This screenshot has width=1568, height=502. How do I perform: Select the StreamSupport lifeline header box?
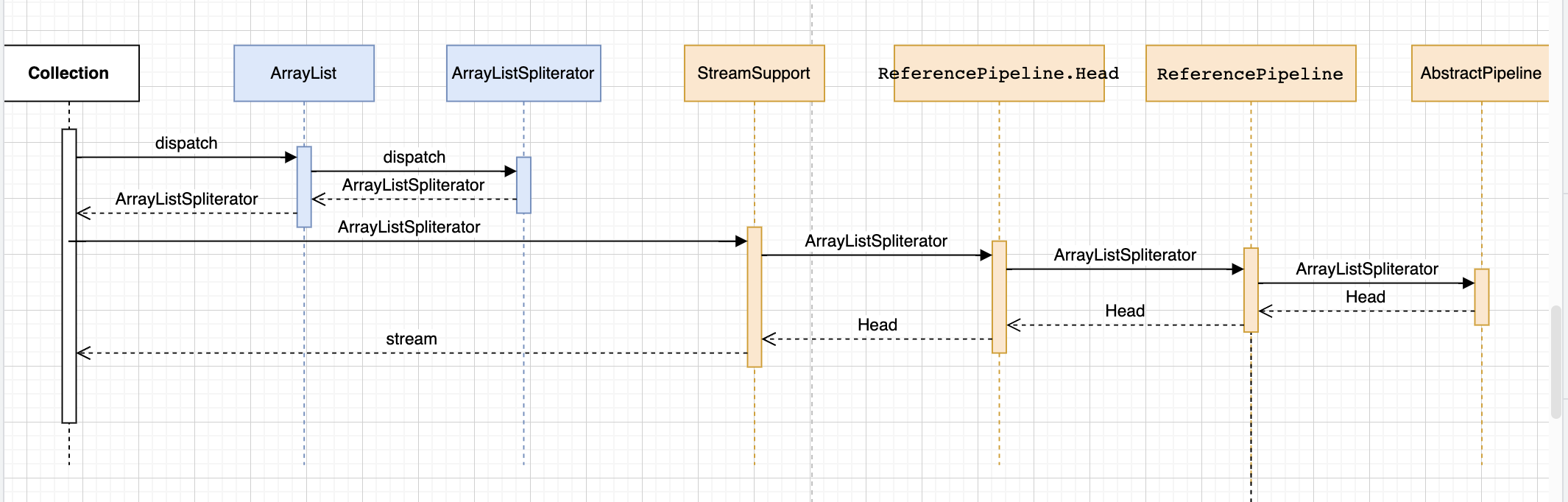pos(755,74)
